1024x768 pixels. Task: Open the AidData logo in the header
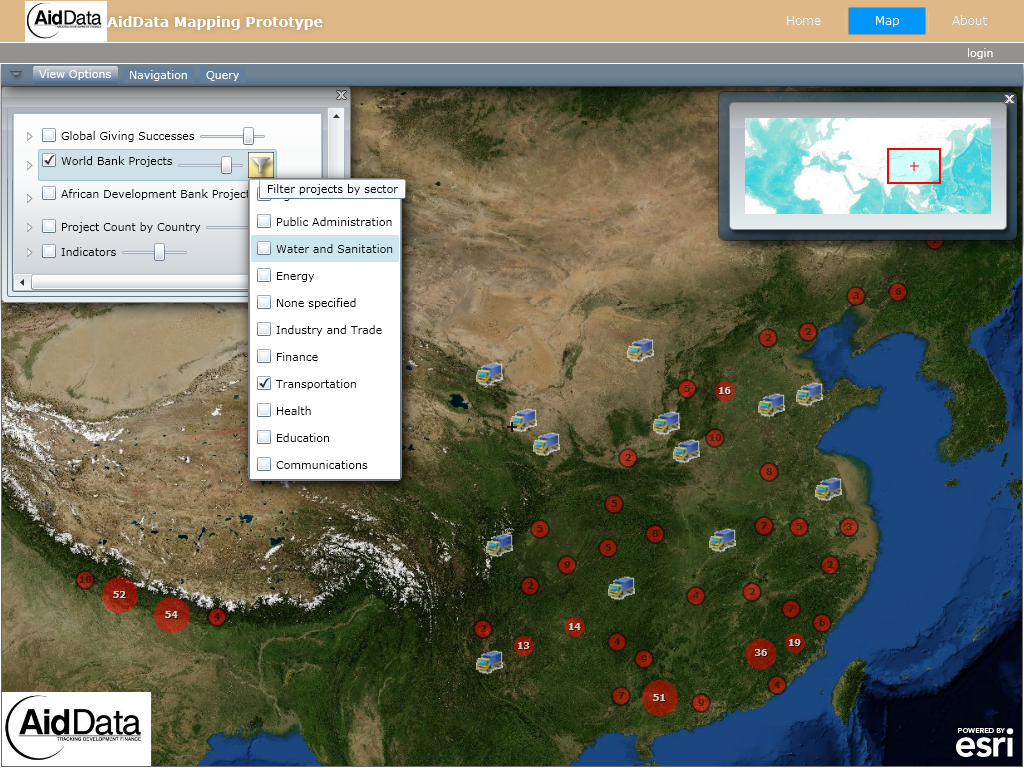pyautogui.click(x=66, y=22)
